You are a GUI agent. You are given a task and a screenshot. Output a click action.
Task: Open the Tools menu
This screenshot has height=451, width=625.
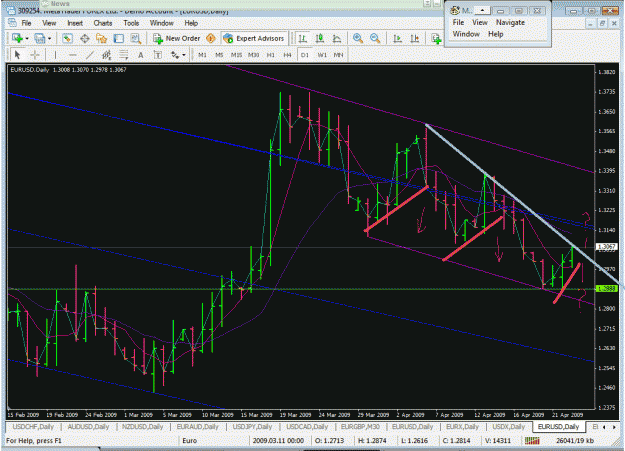point(131,23)
